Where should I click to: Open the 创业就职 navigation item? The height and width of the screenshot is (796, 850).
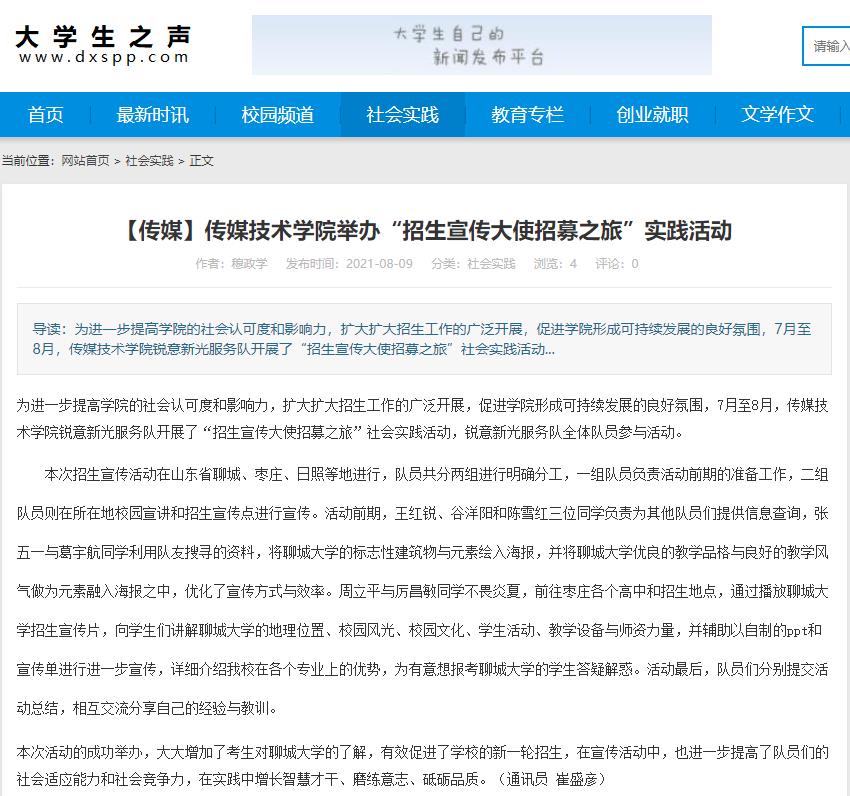[x=652, y=114]
